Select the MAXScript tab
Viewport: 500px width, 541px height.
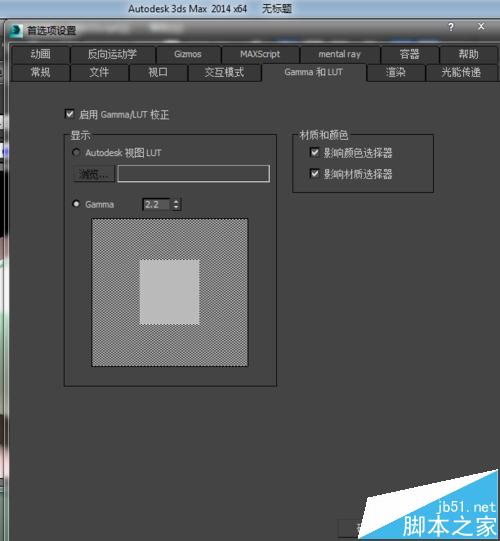(x=260, y=54)
